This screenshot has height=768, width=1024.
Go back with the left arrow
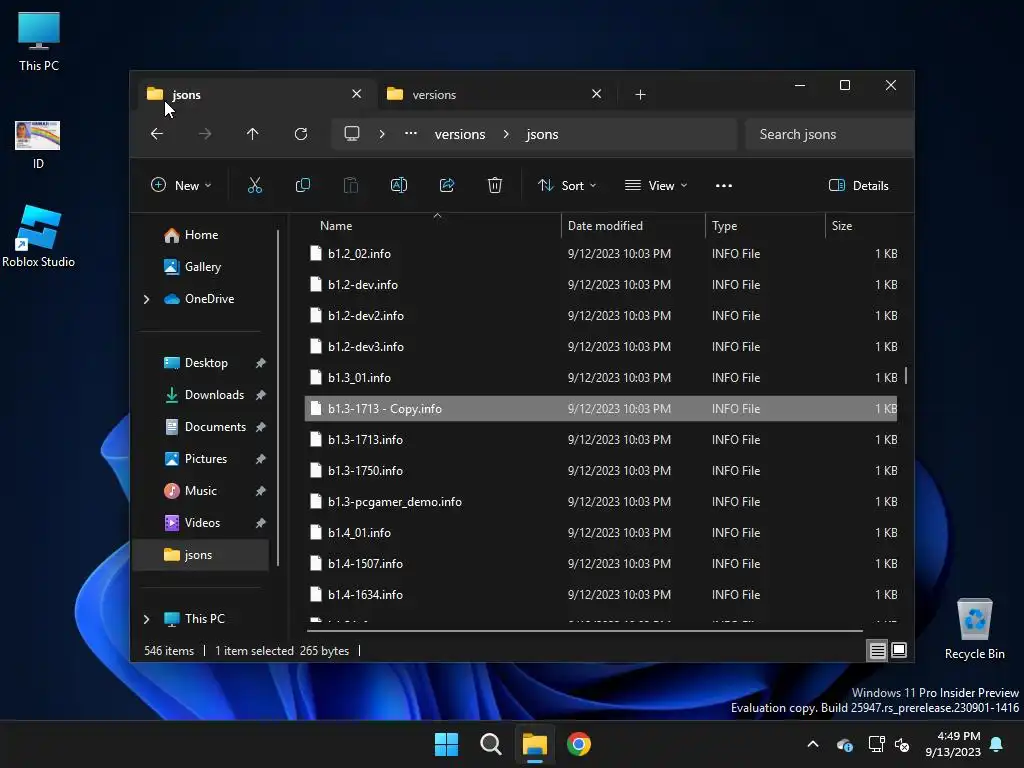click(x=157, y=134)
